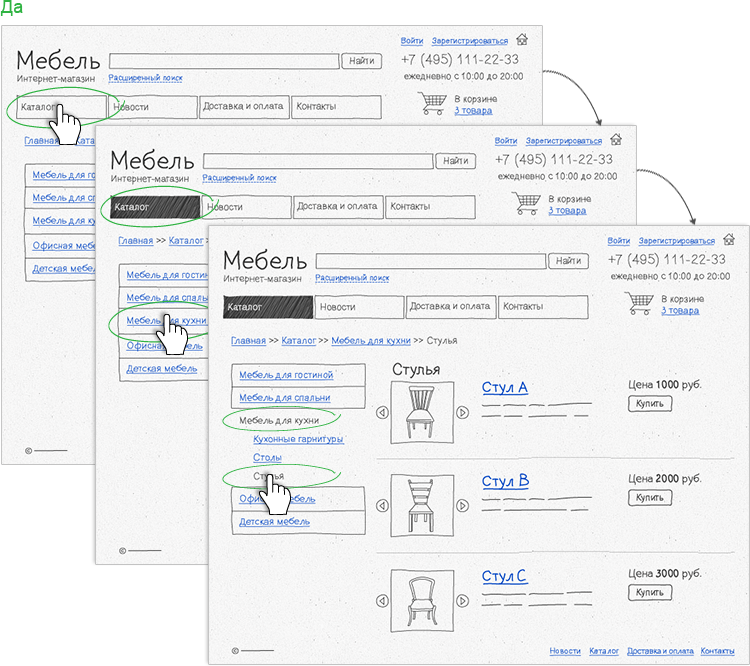Image resolution: width=750 pixels, height=666 pixels.
Task: Collapse the expanded Мебель для кухни sidebar category
Action: coord(279,421)
